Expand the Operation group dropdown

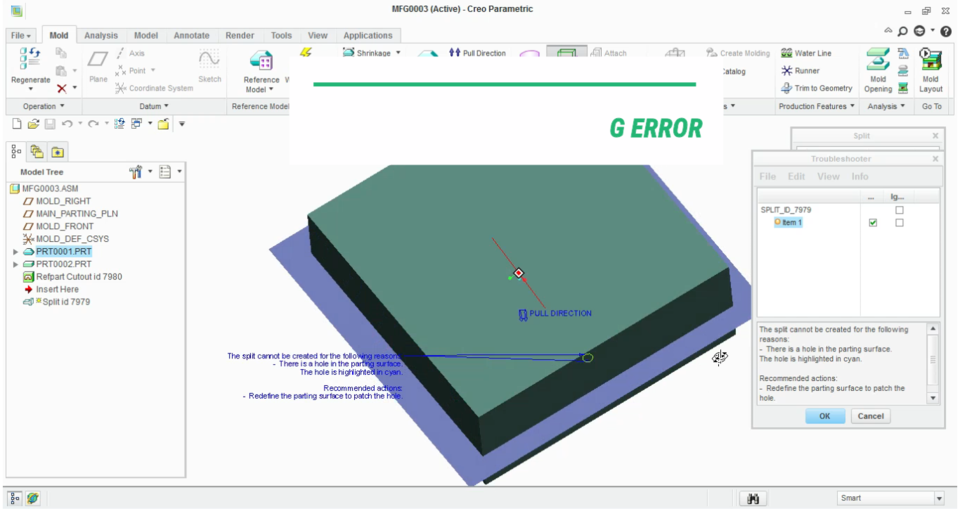pyautogui.click(x=43, y=107)
